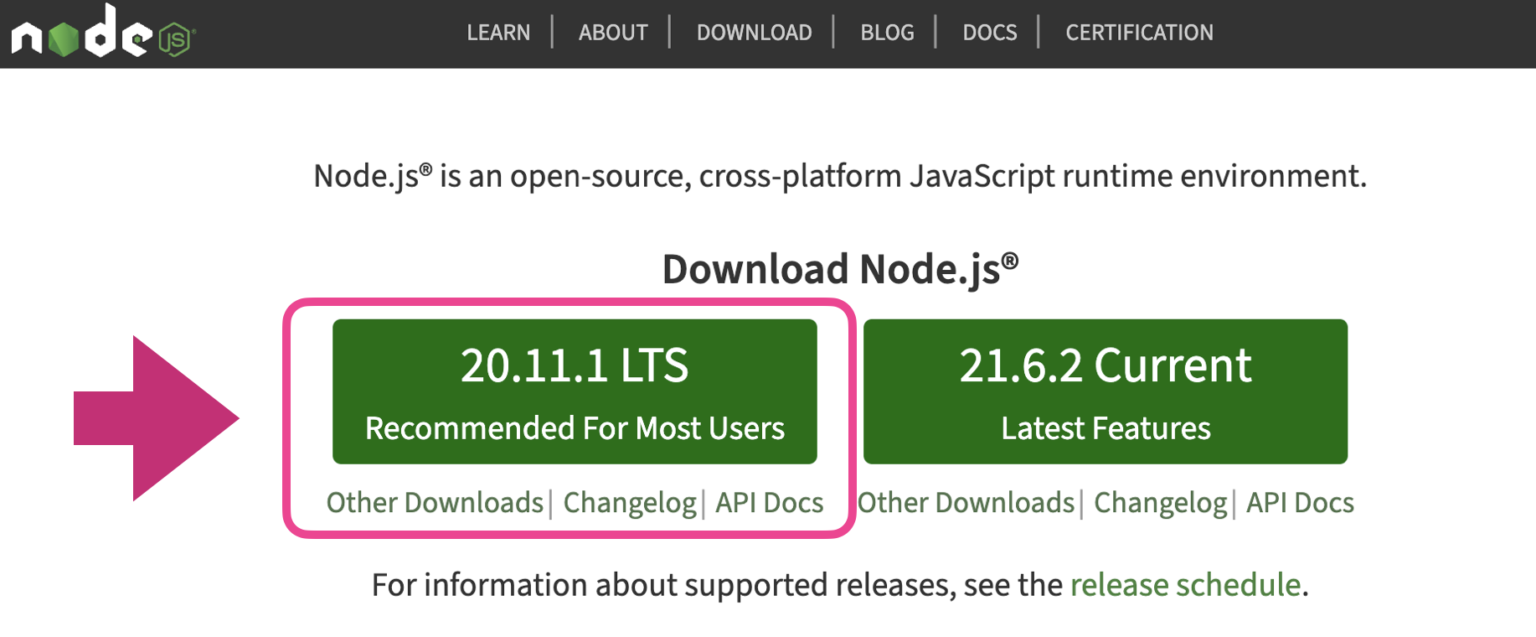Go to the ABOUT page

[613, 33]
